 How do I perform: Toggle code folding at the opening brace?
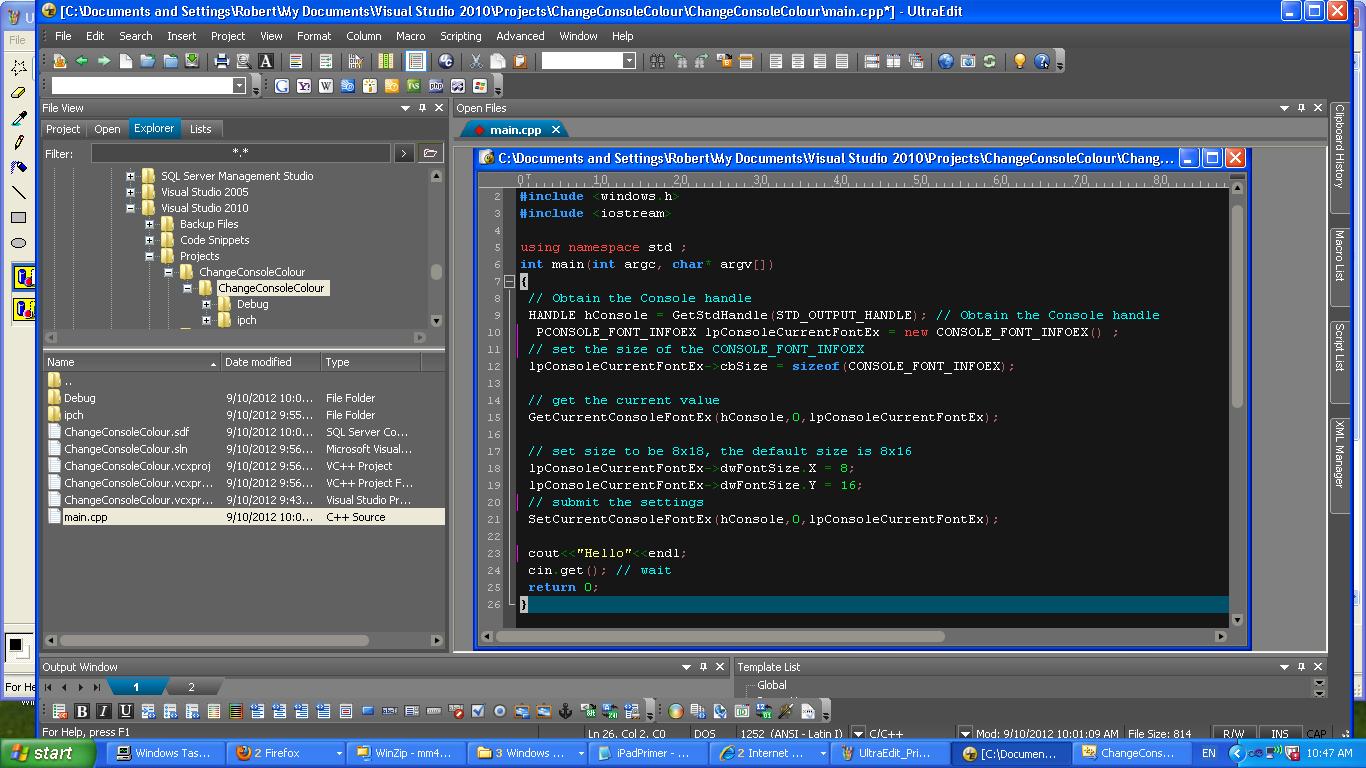tap(509, 281)
